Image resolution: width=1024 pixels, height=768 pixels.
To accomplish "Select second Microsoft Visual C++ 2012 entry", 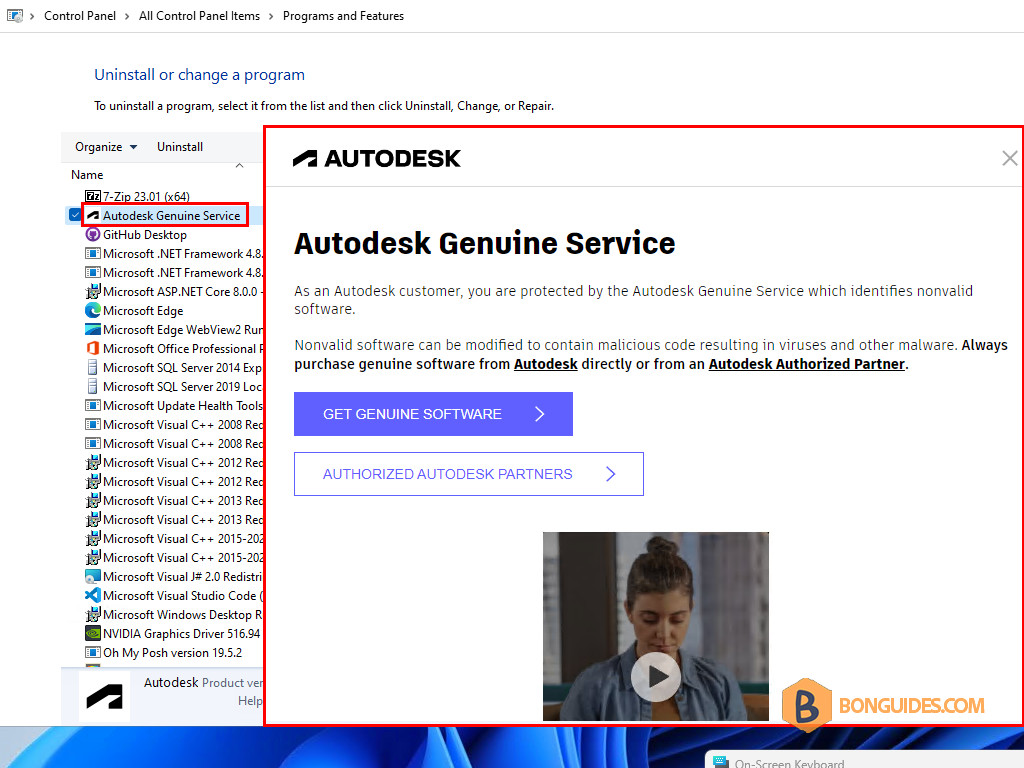I will [174, 481].
